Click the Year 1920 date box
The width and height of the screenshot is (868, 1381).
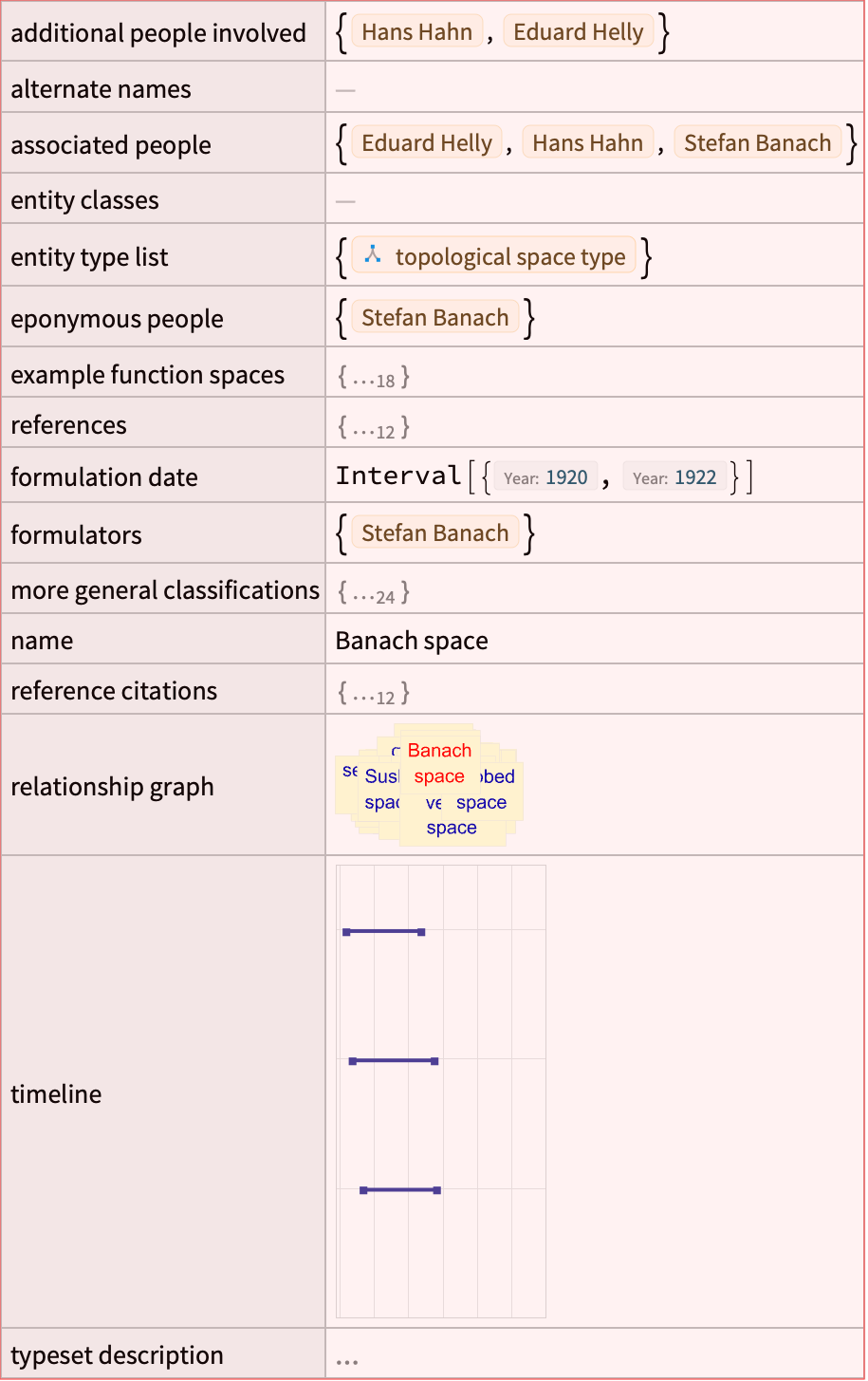(545, 477)
